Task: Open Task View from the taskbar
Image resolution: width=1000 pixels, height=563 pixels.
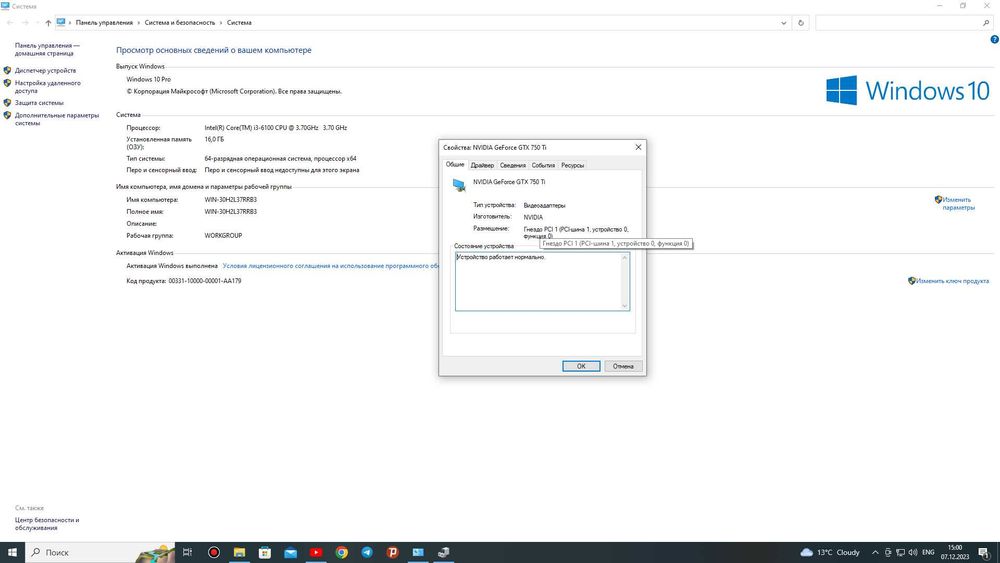Action: tap(187, 552)
